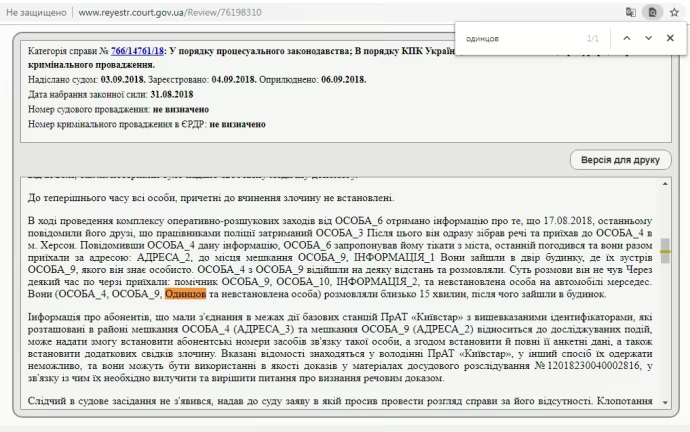Click in the 'одинцов' find text field

click(520, 38)
